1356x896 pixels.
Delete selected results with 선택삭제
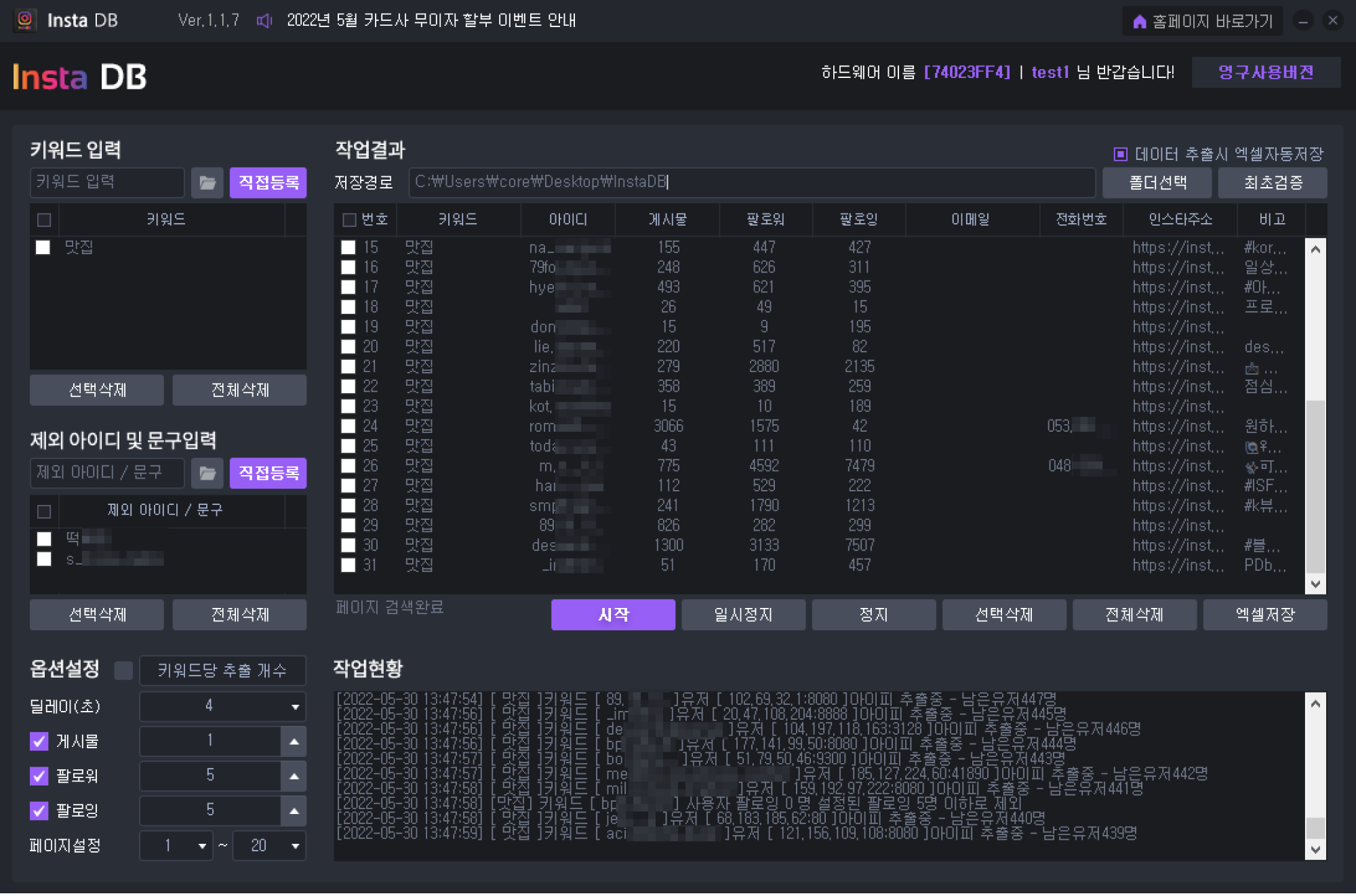click(1004, 615)
